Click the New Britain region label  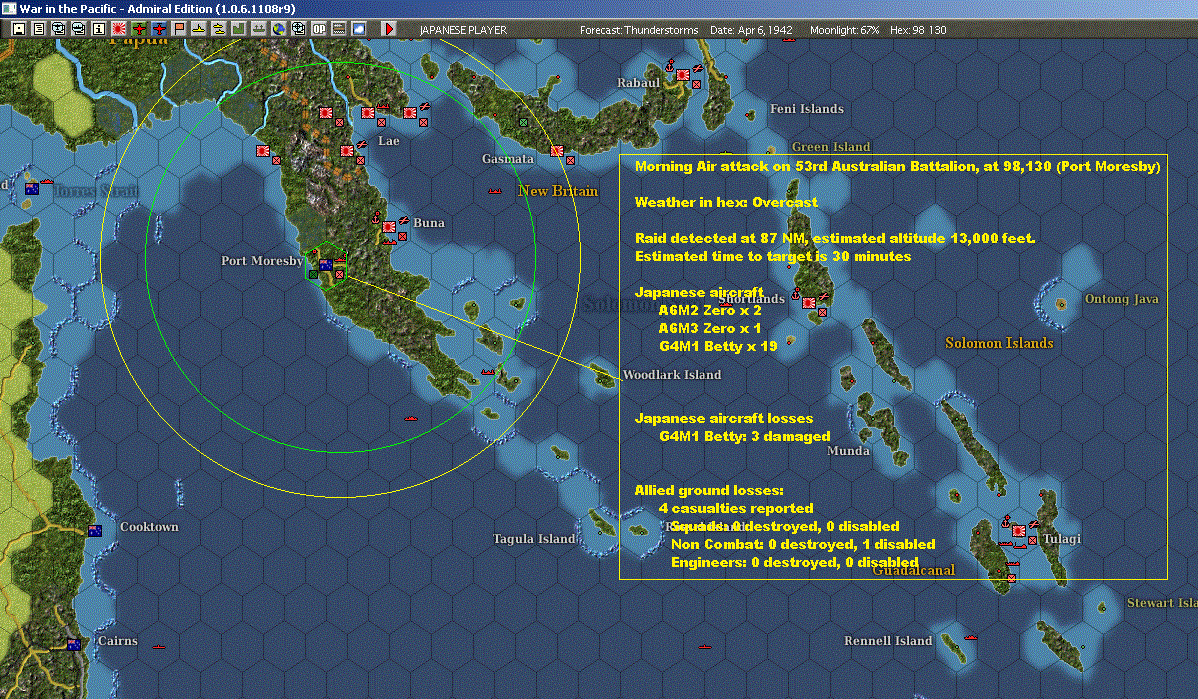558,191
